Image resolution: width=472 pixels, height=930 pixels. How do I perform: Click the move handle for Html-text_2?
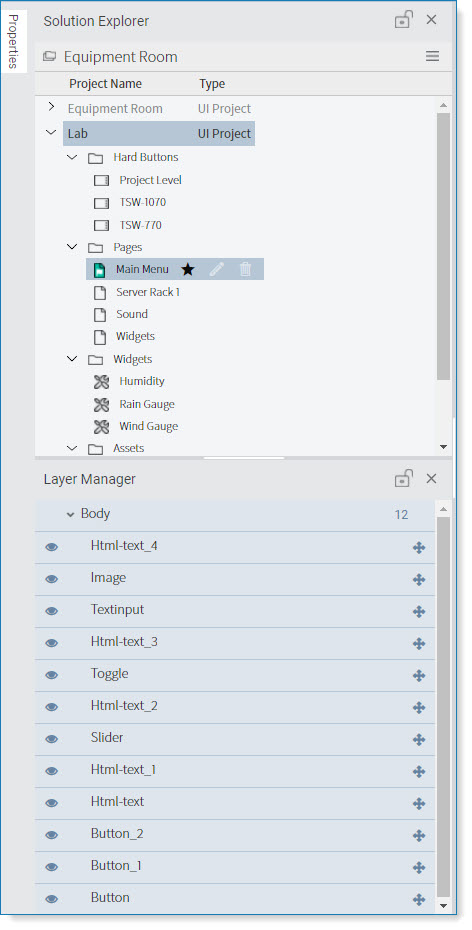pos(419,708)
